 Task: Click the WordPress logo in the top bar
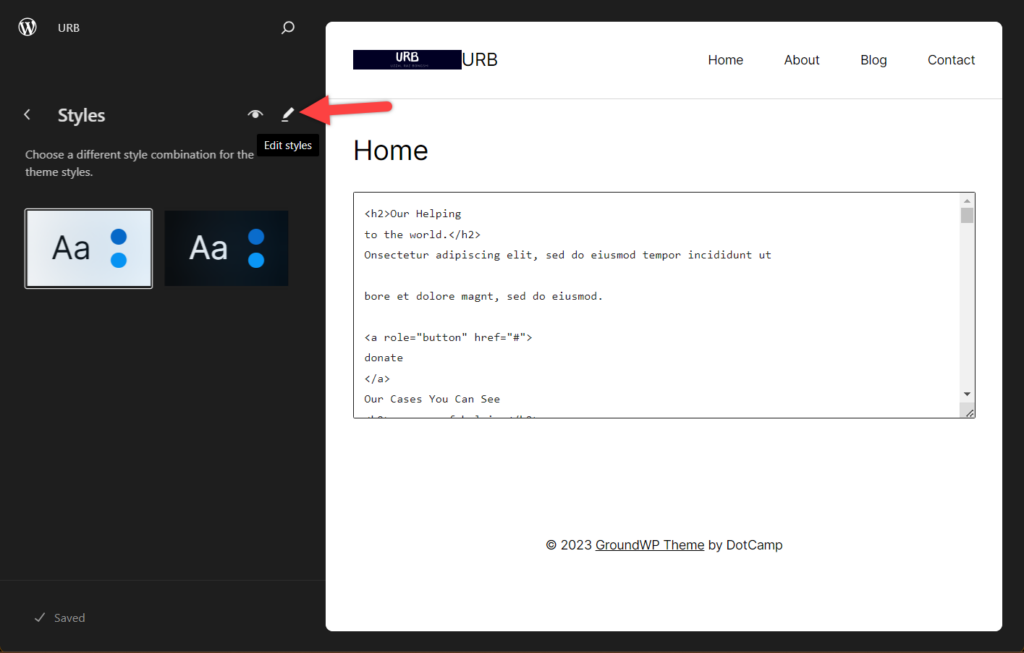click(x=26, y=27)
